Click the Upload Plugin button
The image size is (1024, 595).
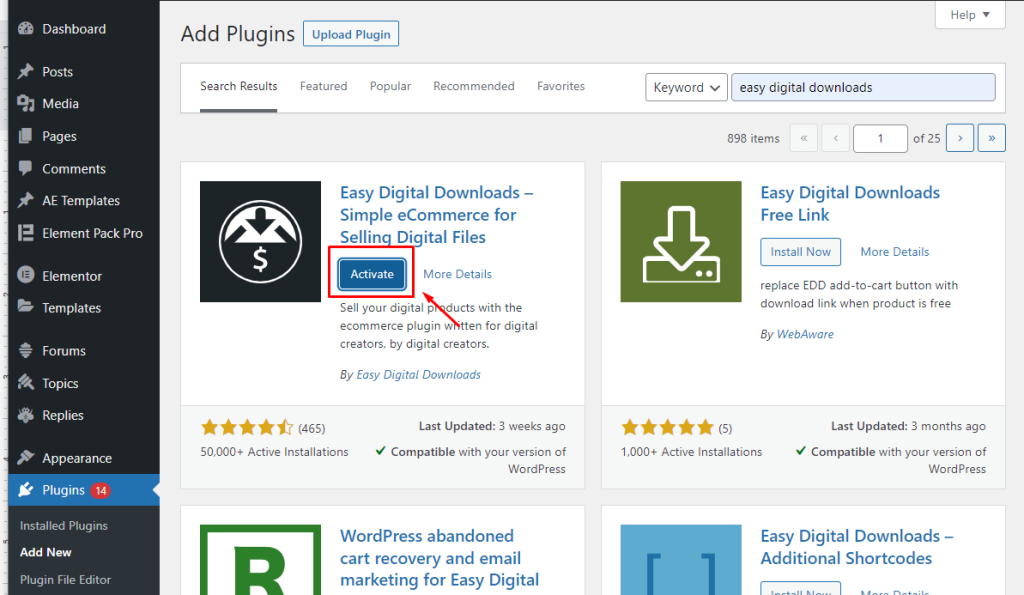[x=351, y=34]
